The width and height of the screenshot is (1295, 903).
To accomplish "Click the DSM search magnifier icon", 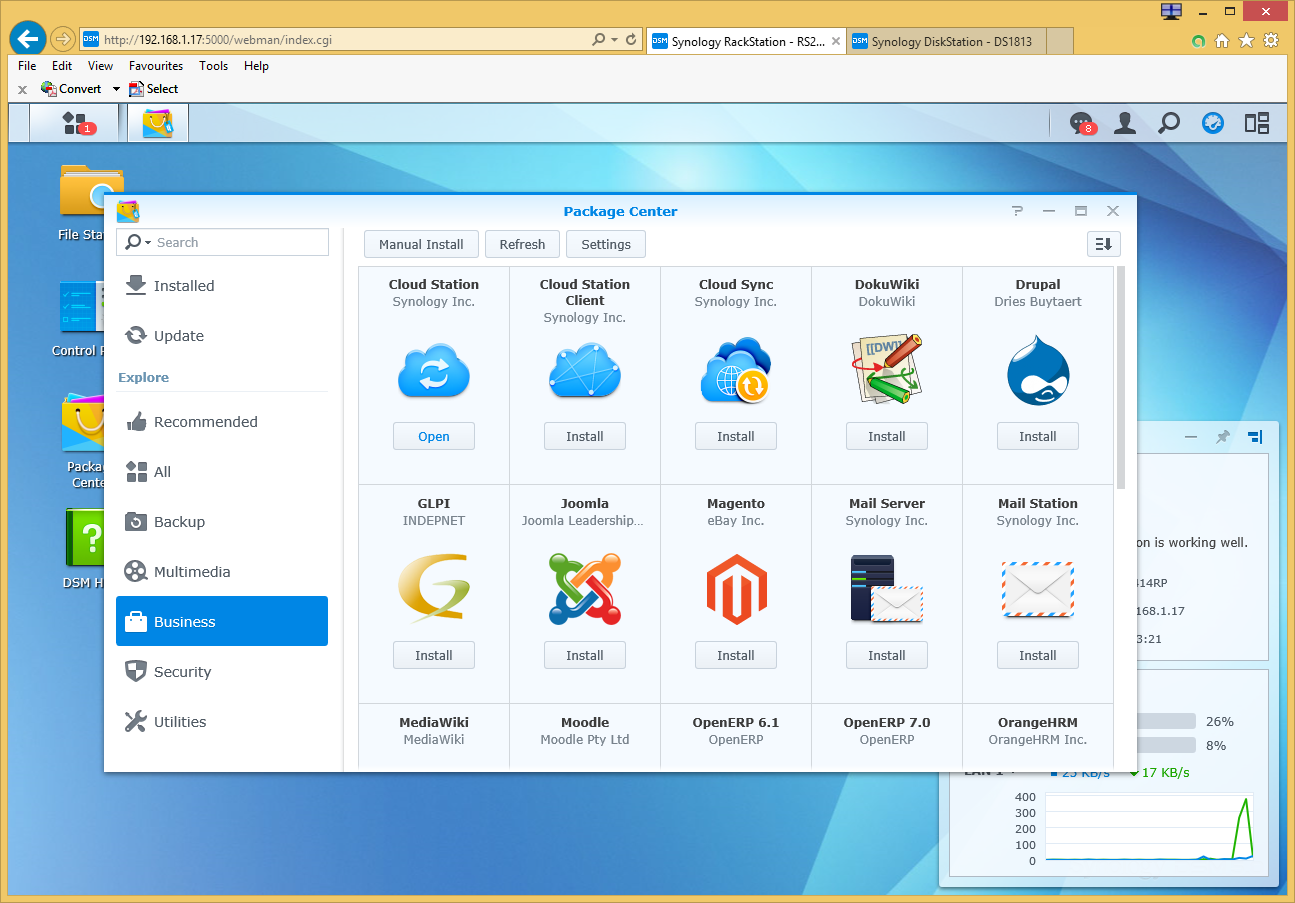I will click(1168, 123).
